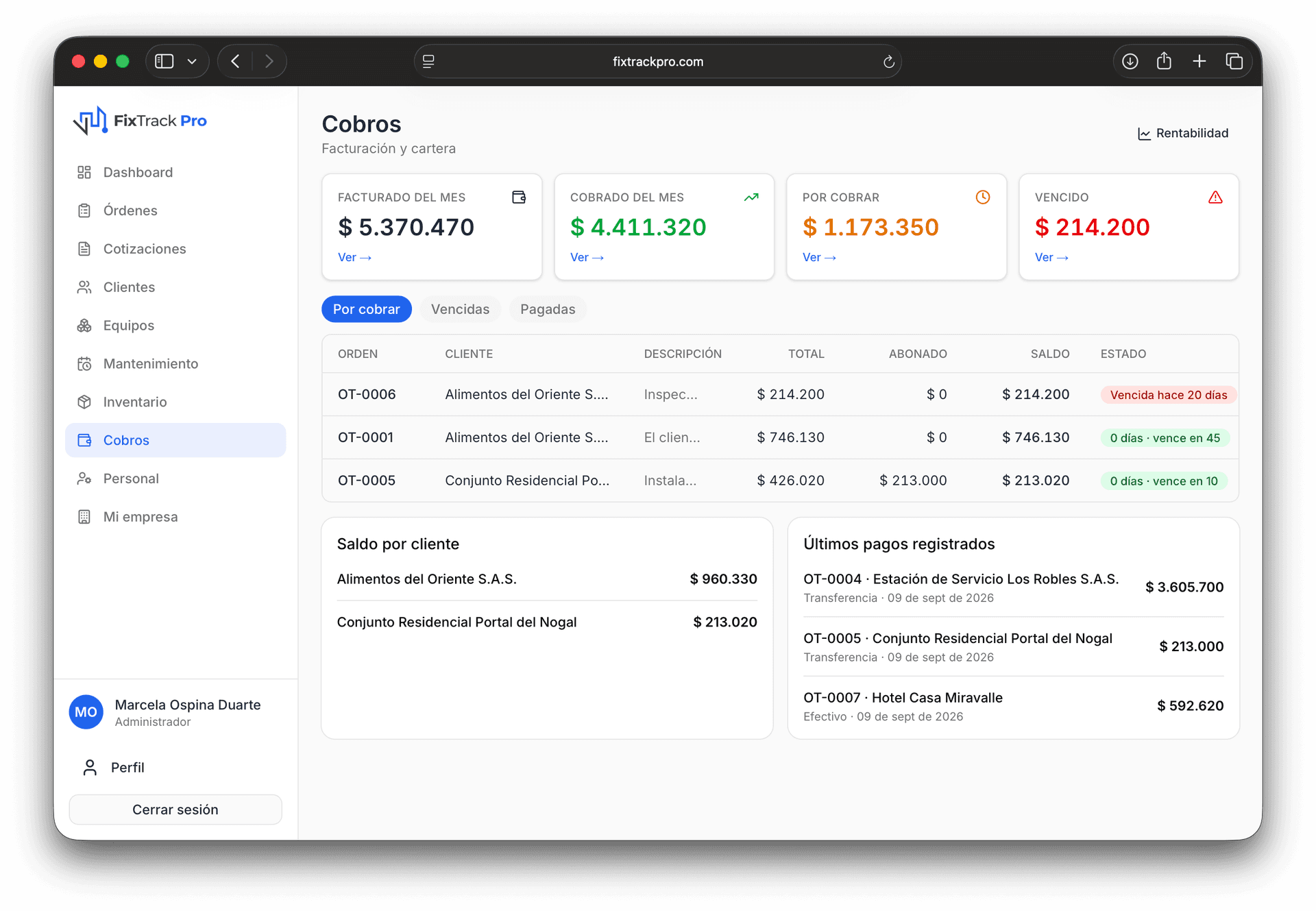Click Ver under Por cobrar card
Screen dimensions: 1316x911
tap(819, 258)
